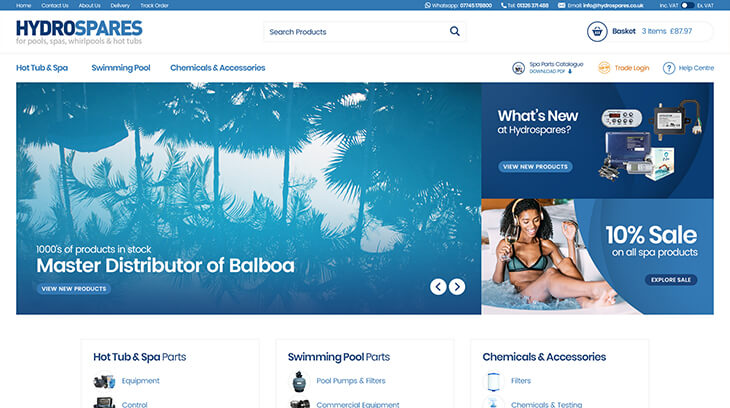The image size is (730, 408).
Task: Click the Trade Login link
Action: click(x=632, y=68)
